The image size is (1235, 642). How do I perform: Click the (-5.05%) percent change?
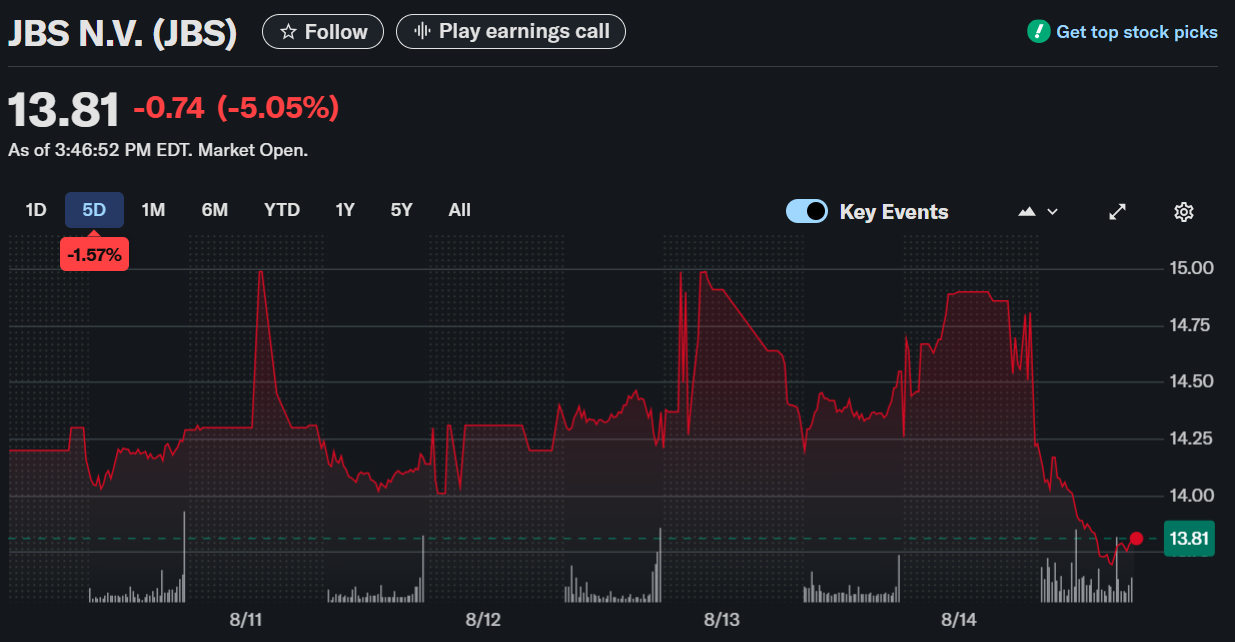point(278,108)
